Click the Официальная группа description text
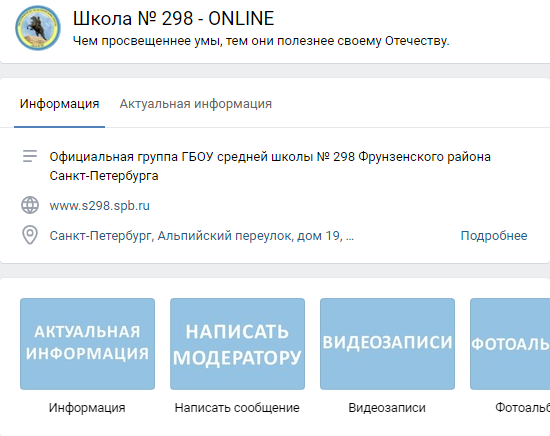The width and height of the screenshot is (550, 436). (x=270, y=166)
